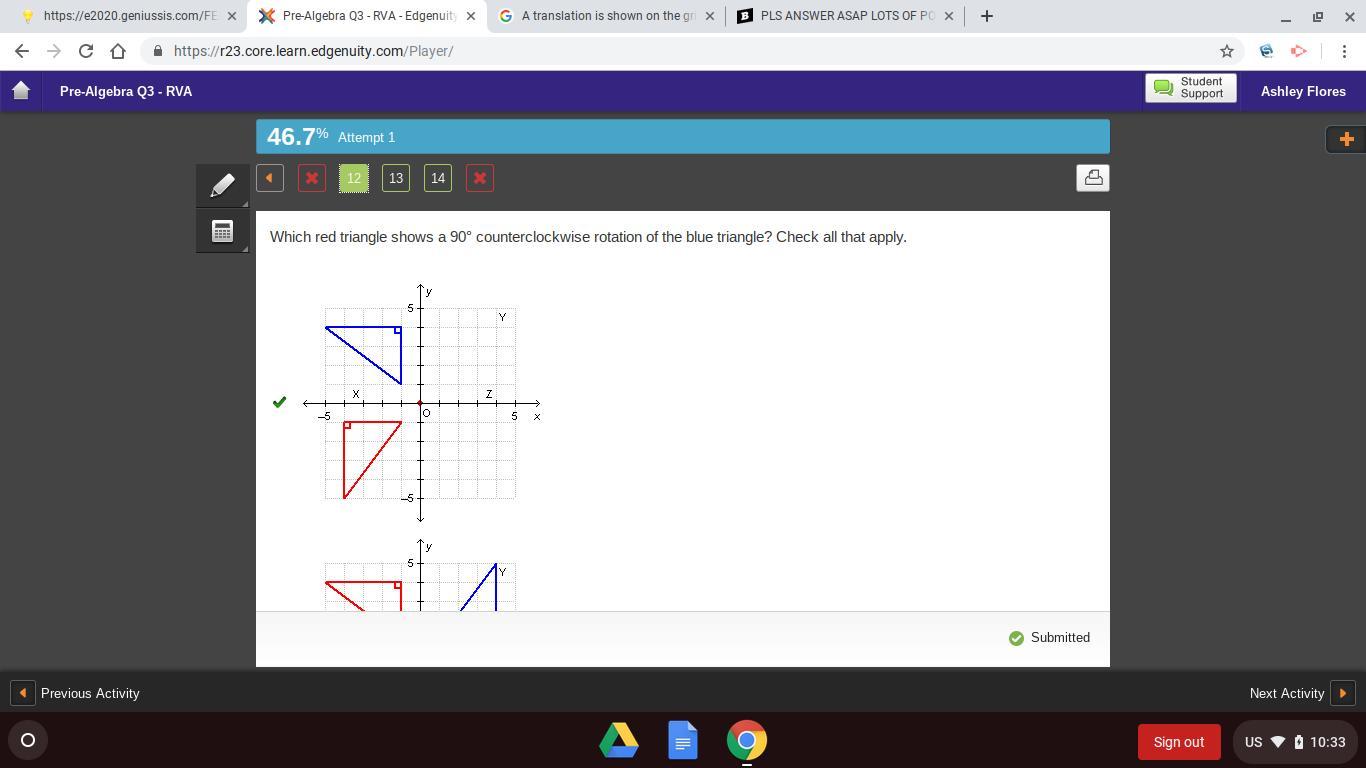Open the calculator tool
Image resolution: width=1366 pixels, height=768 pixels.
(222, 231)
